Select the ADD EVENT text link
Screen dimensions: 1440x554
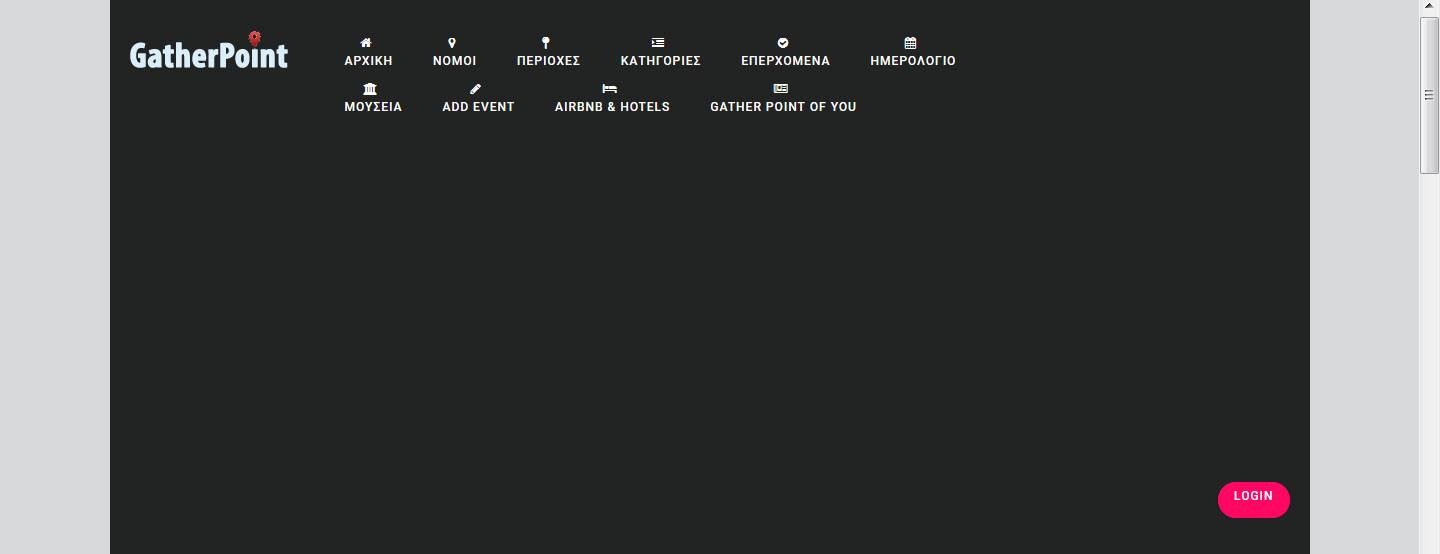pyautogui.click(x=478, y=107)
